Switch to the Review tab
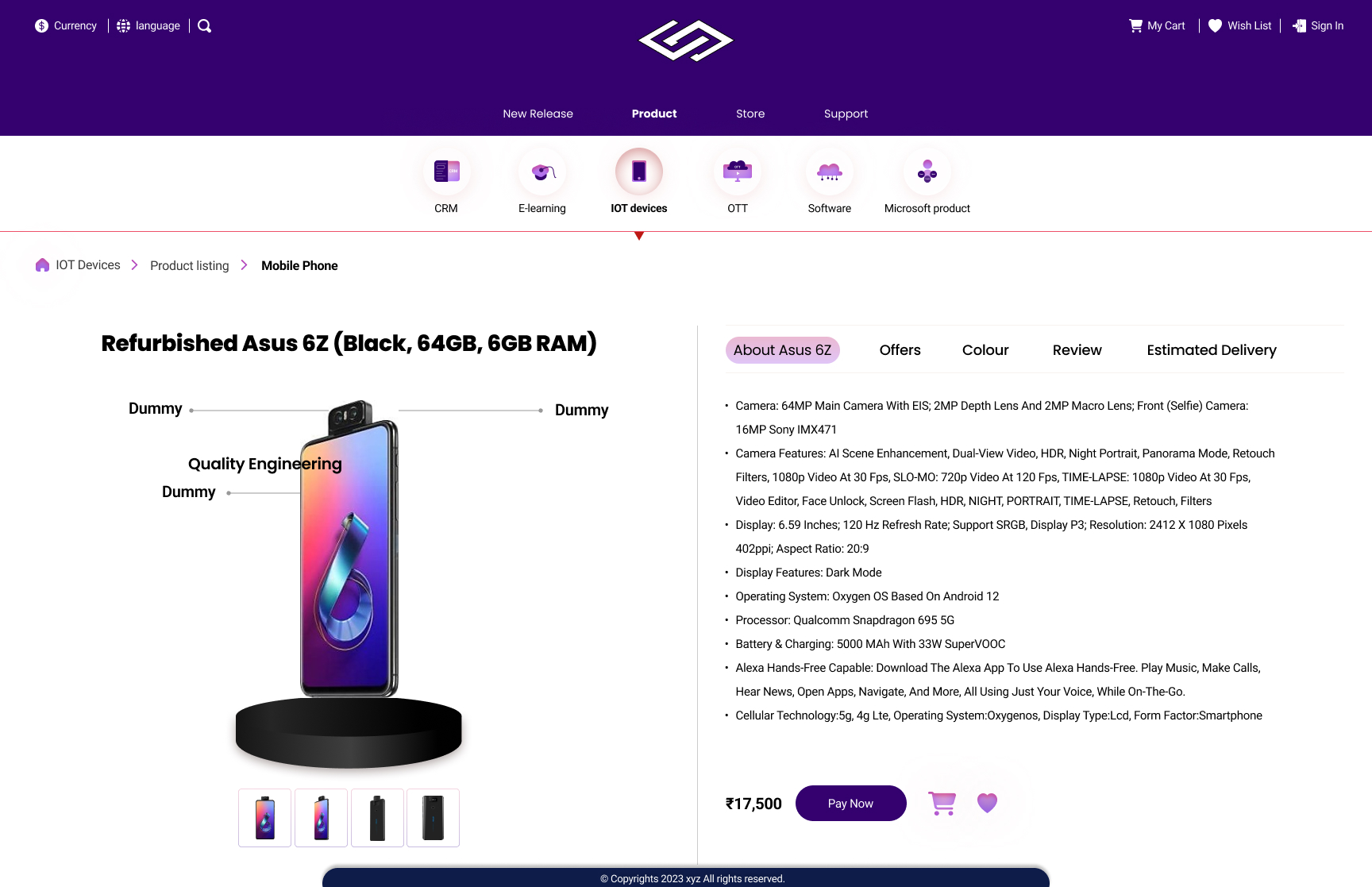The height and width of the screenshot is (887, 1372). 1077,350
